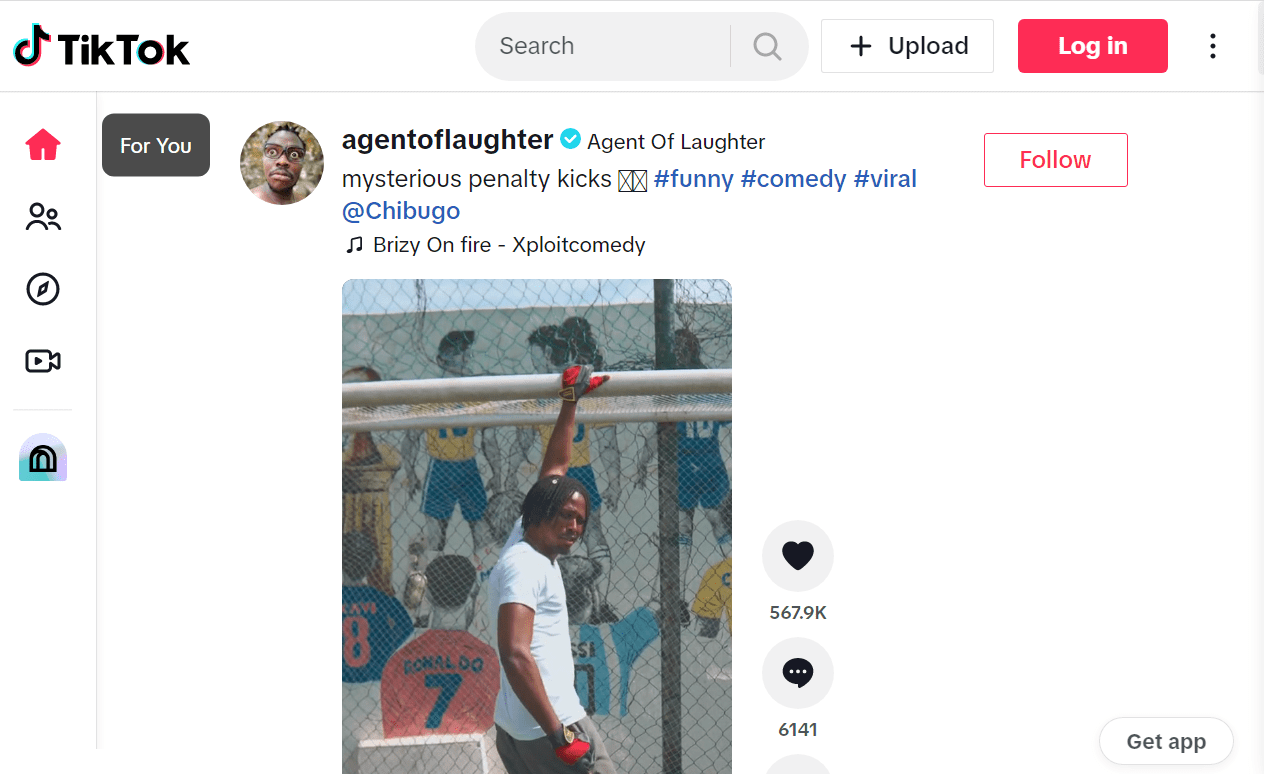Click the Upload button
The image size is (1264, 774).
(x=907, y=46)
